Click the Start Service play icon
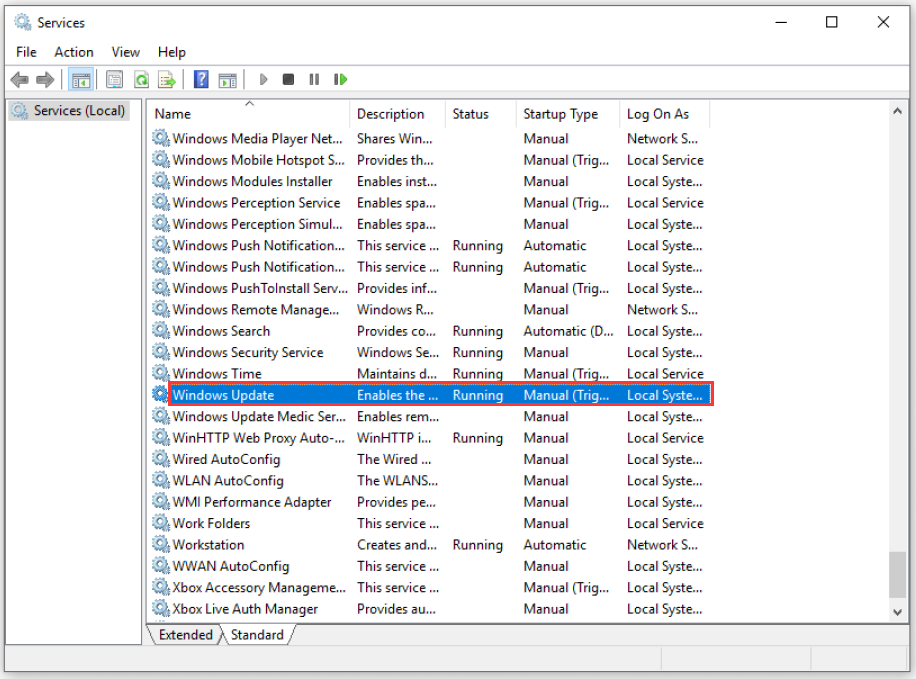Screen dimensions: 916x679 coord(263,79)
